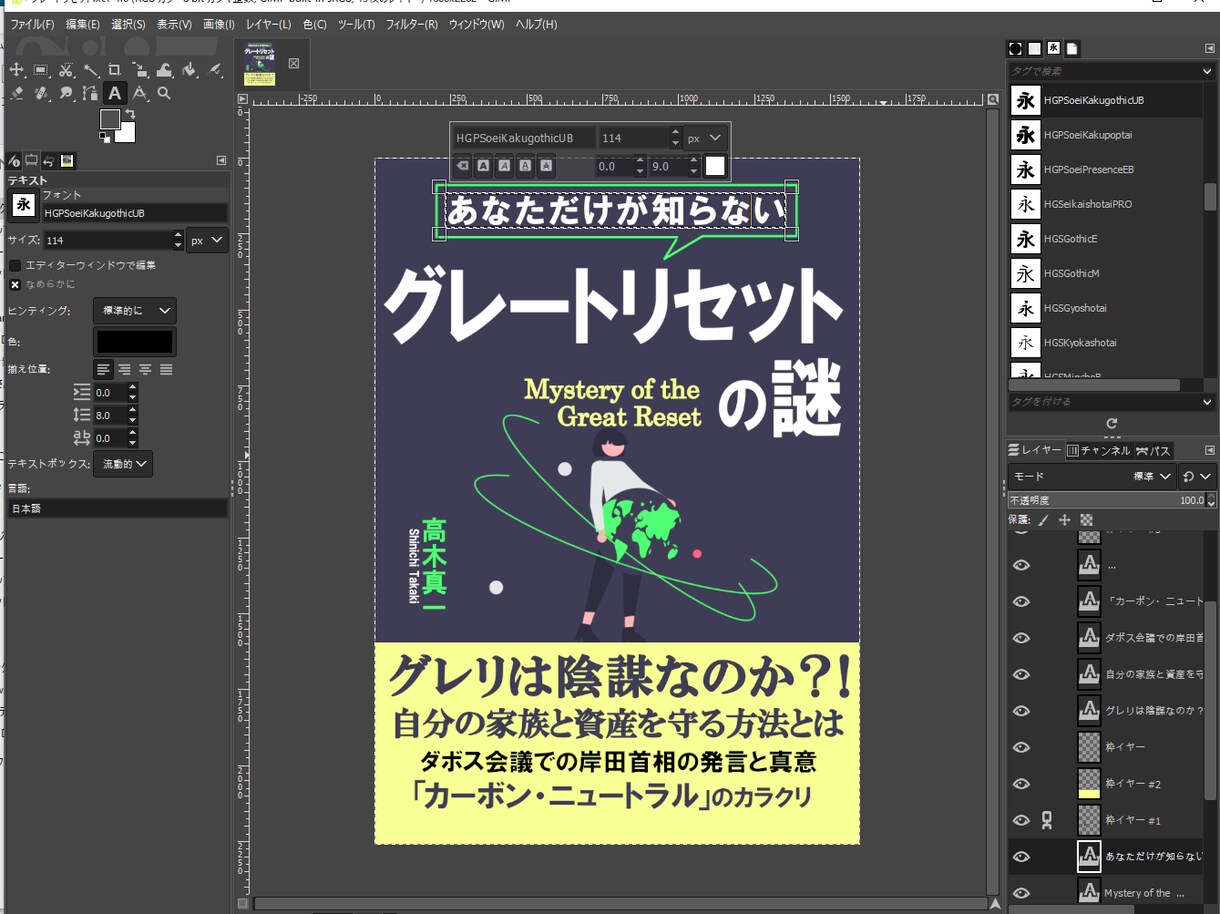1220x914 pixels.
Task: Open the layer モード '標準' dropdown
Action: pos(1091,477)
